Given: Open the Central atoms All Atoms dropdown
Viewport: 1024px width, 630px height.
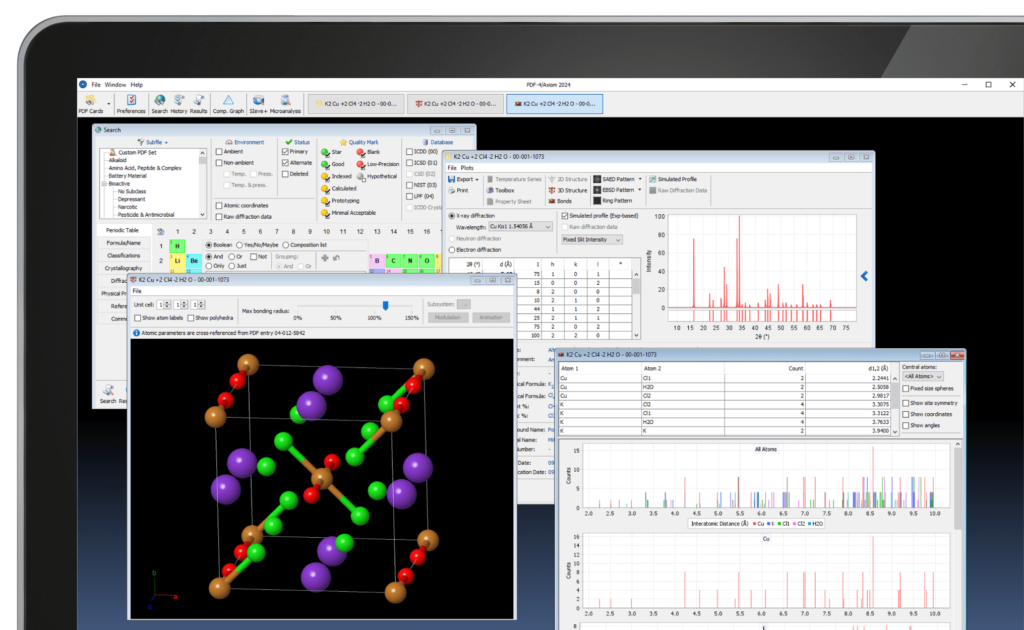Looking at the screenshot, I should (923, 377).
